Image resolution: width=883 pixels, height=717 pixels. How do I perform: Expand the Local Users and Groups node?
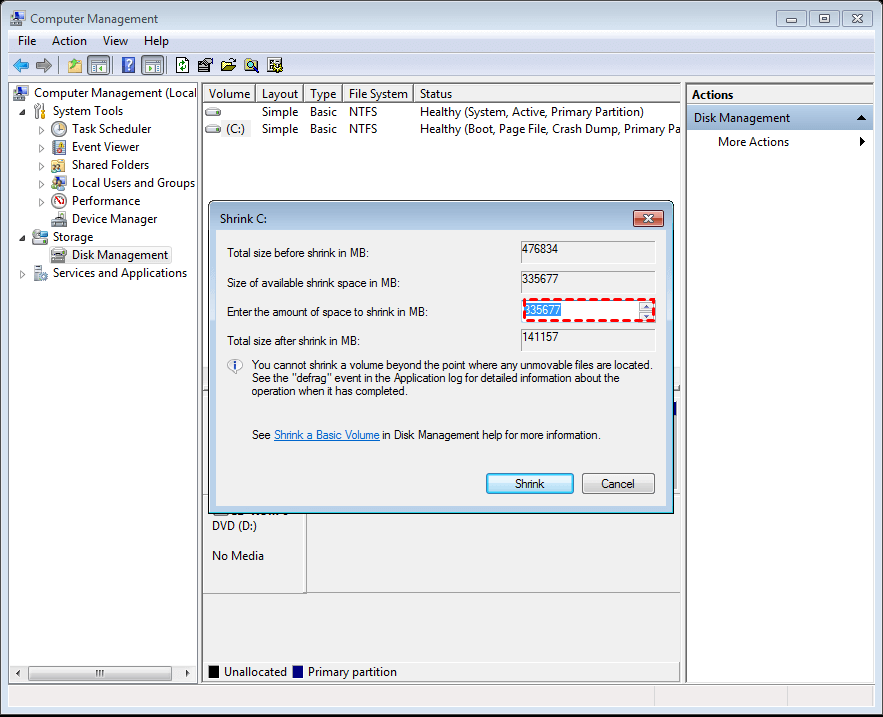tap(41, 184)
